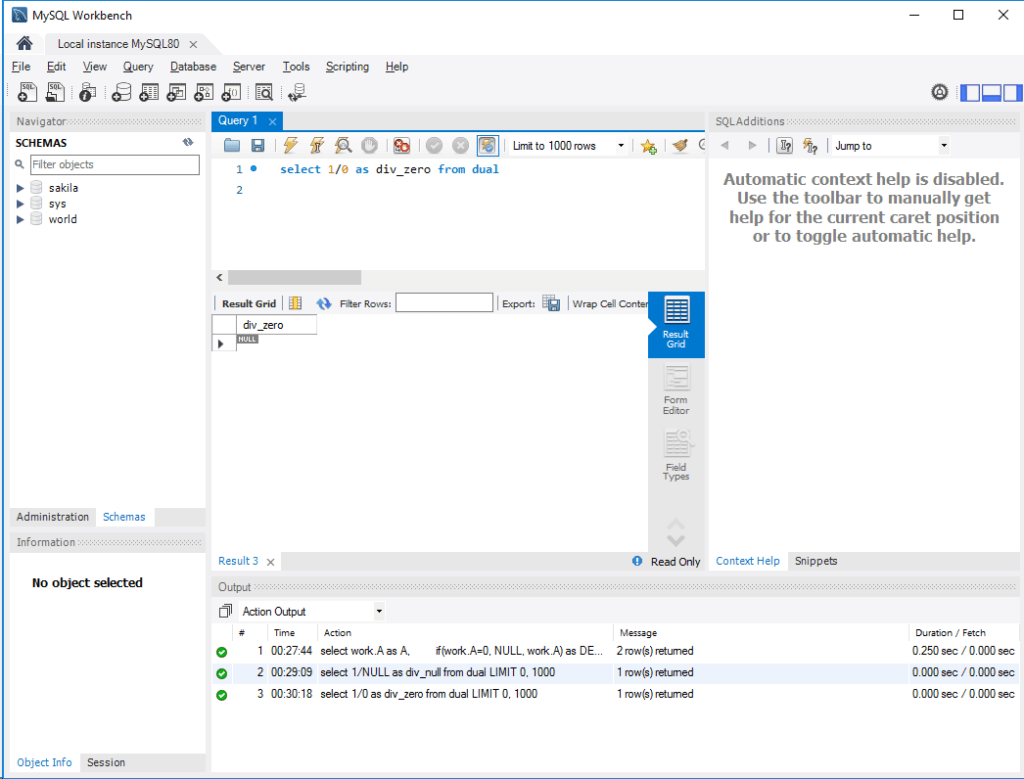
Task: Switch to the Session tab
Action: tap(106, 762)
